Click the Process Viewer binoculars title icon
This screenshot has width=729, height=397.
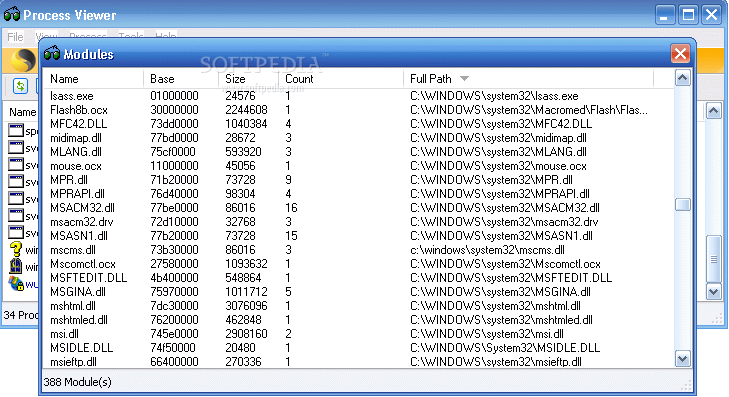pyautogui.click(x=12, y=14)
